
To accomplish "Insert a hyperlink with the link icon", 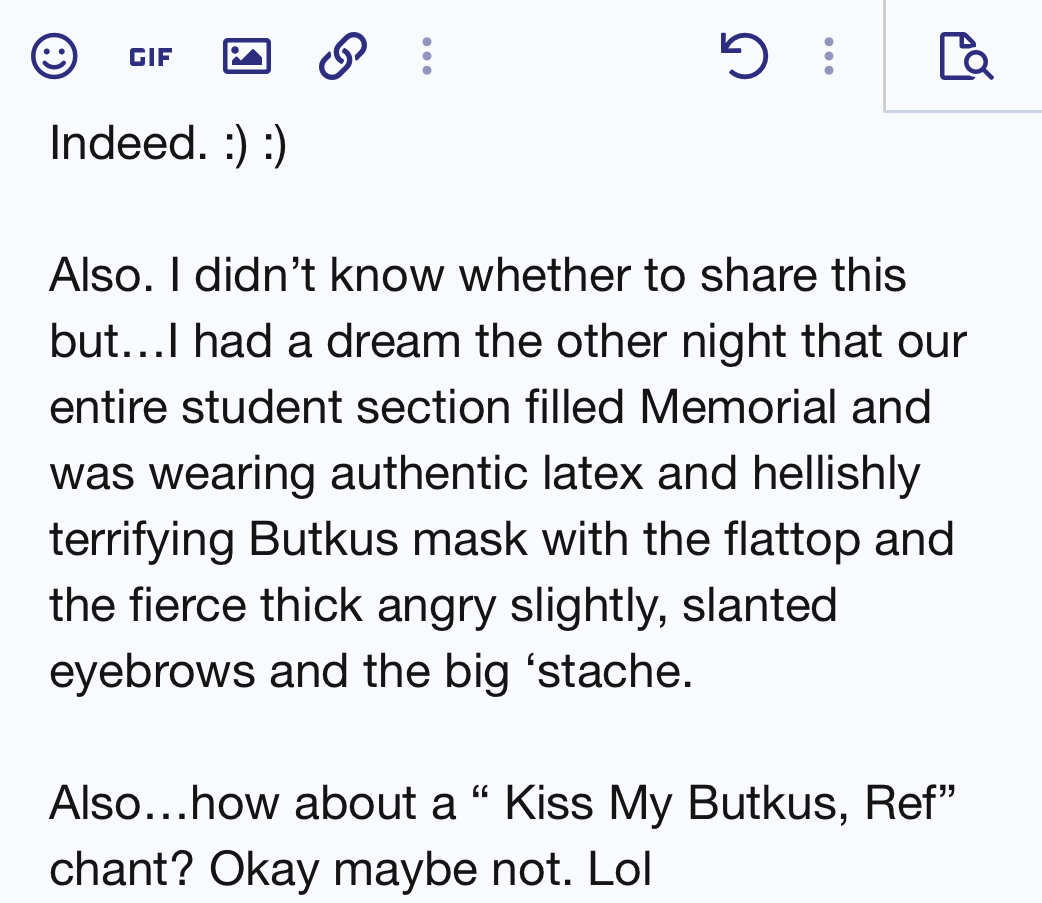I will (342, 57).
